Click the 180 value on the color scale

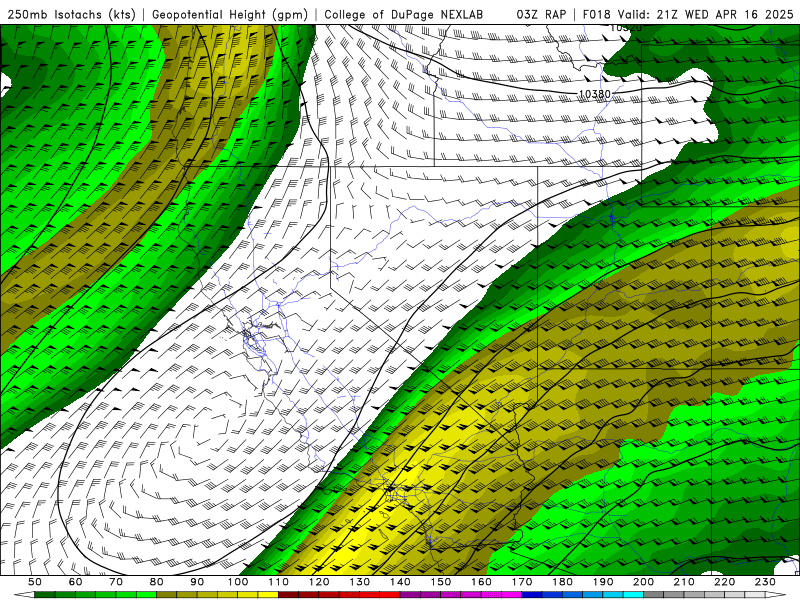point(562,582)
